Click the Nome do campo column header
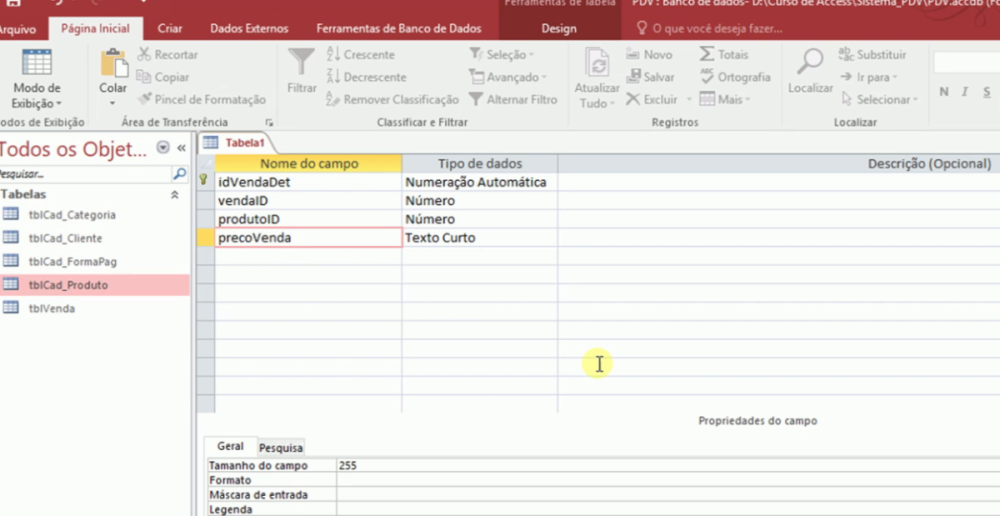Viewport: 1000px width, 516px height. [x=308, y=164]
